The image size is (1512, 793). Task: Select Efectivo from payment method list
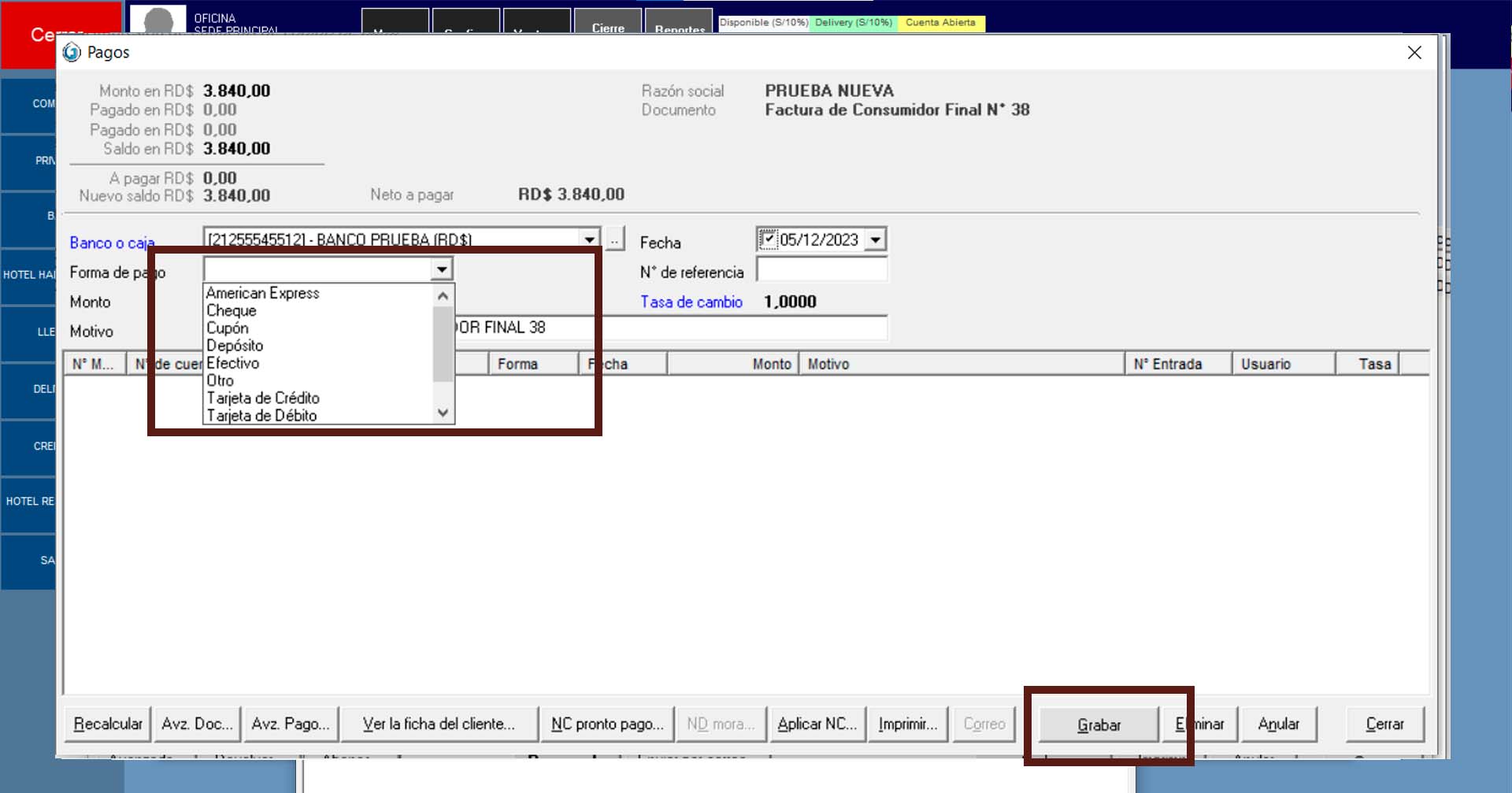coord(232,363)
